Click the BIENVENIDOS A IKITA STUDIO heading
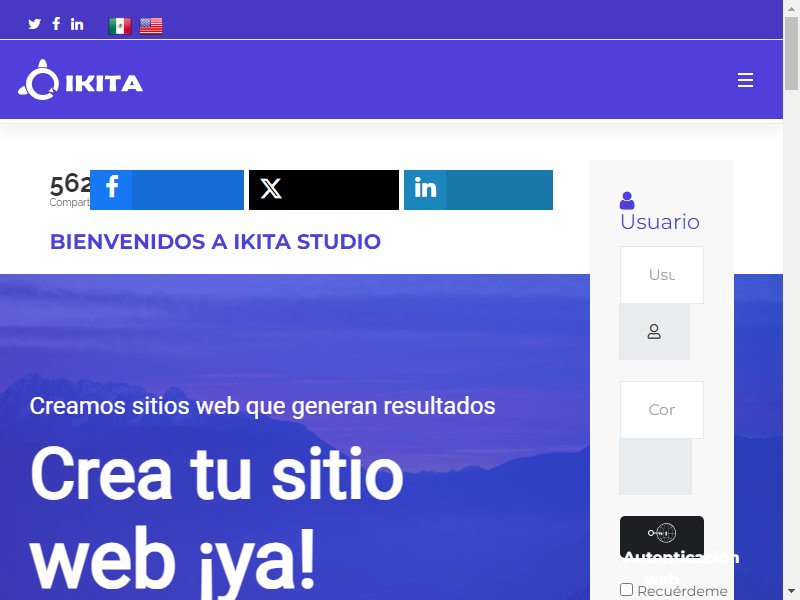 tap(215, 242)
